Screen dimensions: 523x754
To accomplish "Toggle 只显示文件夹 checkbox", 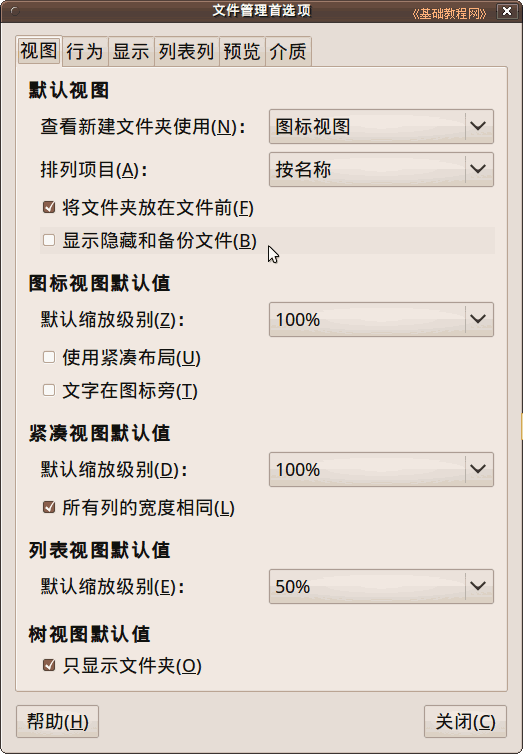I will tap(49, 666).
